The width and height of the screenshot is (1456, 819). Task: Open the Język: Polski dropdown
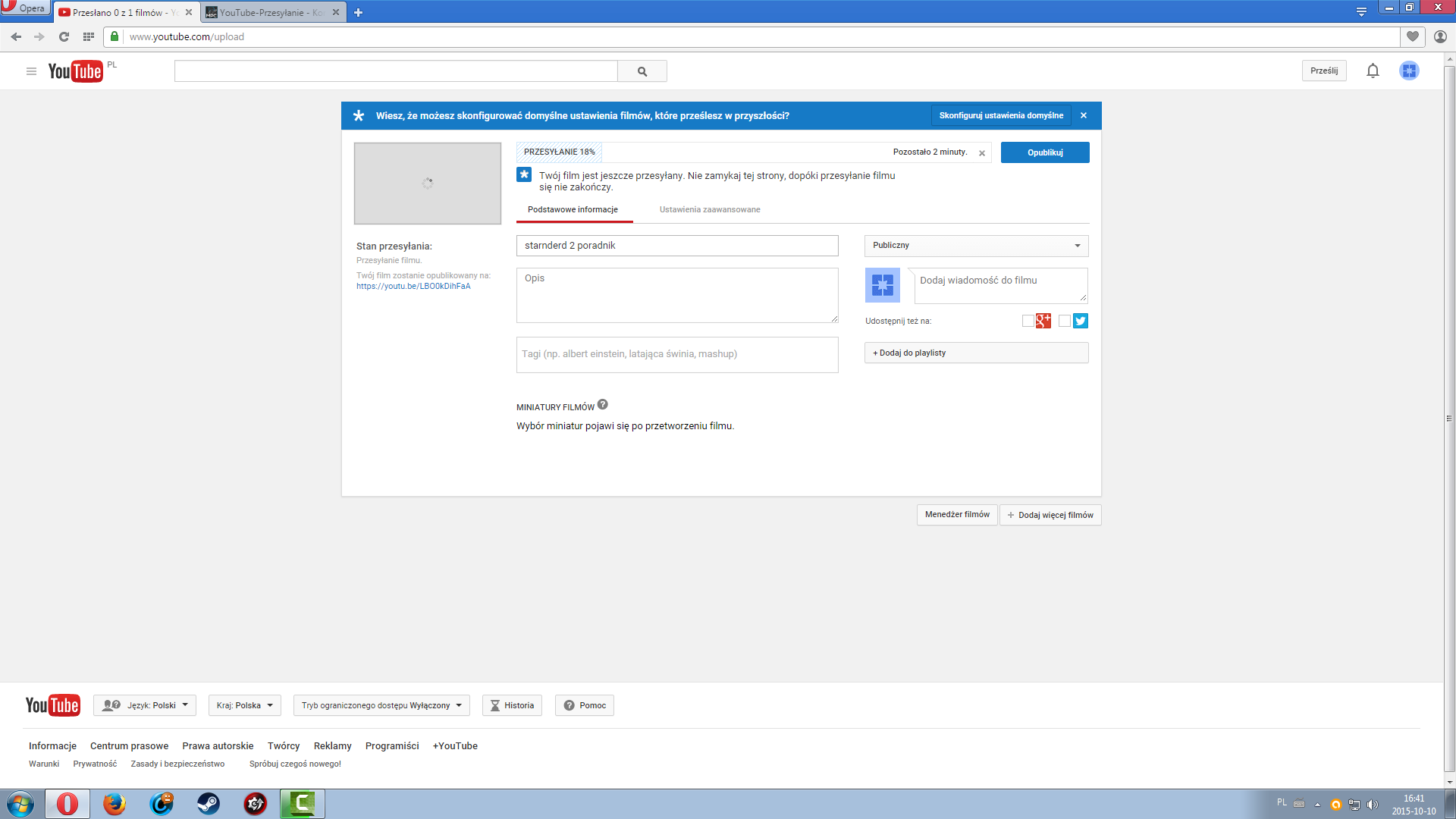pos(145,705)
